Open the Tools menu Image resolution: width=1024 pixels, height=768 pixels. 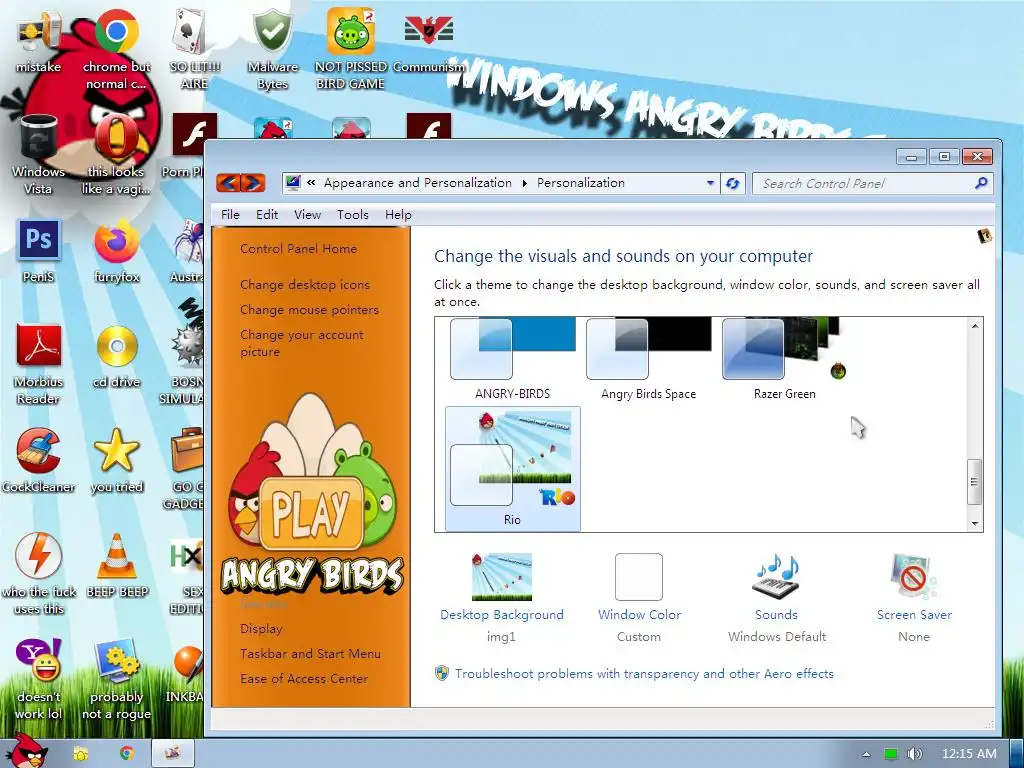[353, 215]
